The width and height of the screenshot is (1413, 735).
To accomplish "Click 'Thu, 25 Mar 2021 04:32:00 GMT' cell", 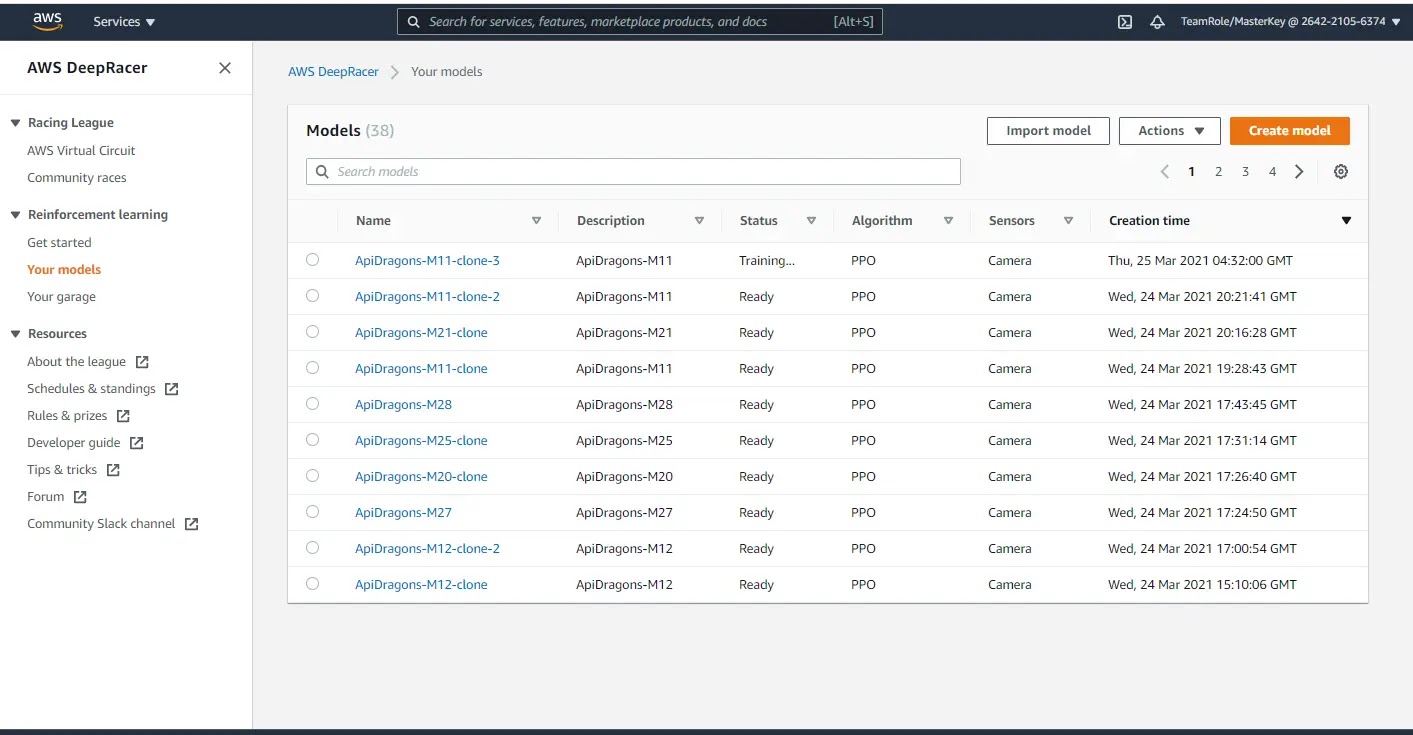I will click(x=1200, y=261).
